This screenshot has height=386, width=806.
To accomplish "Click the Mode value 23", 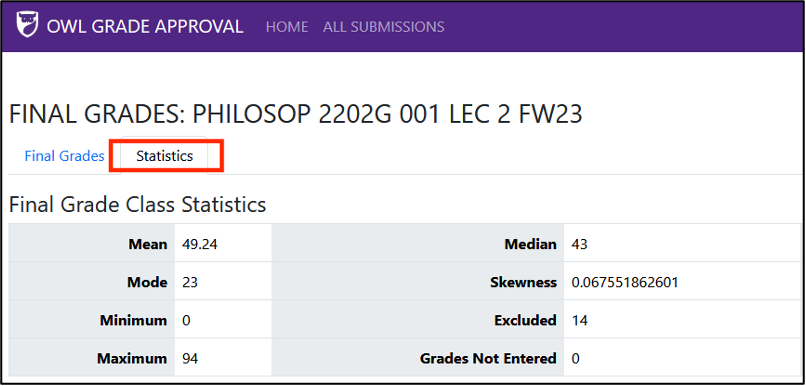I will [190, 283].
